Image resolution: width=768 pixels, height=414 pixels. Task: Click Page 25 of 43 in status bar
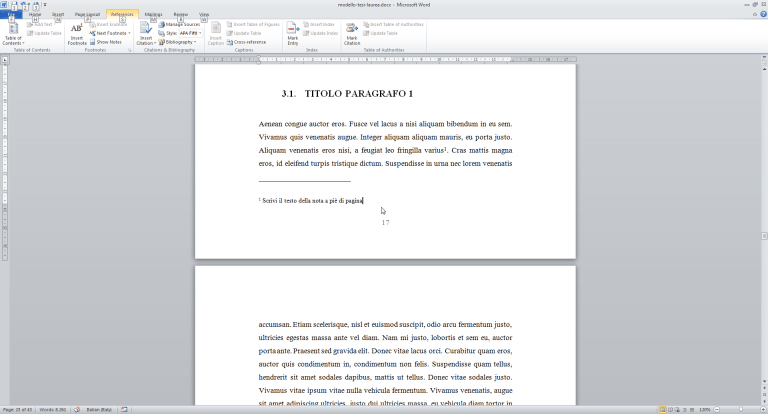pos(17,410)
